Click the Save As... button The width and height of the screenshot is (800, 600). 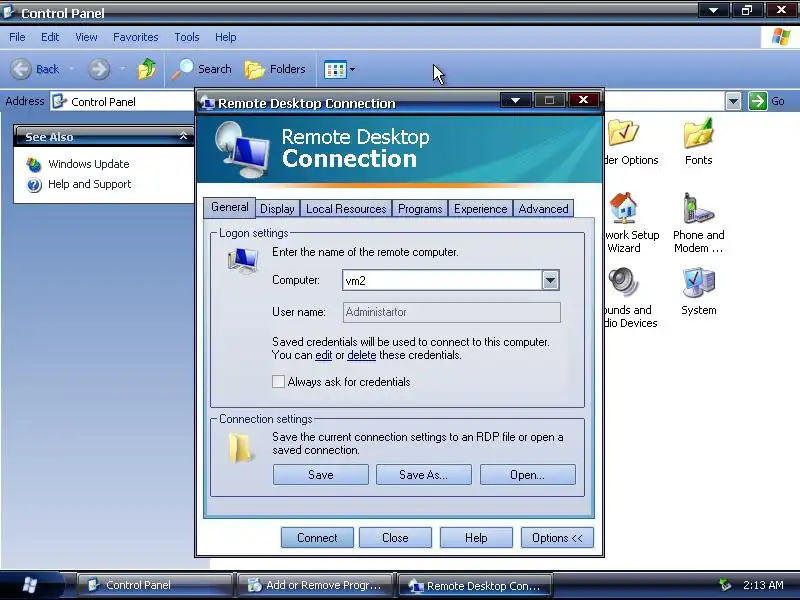click(x=423, y=474)
